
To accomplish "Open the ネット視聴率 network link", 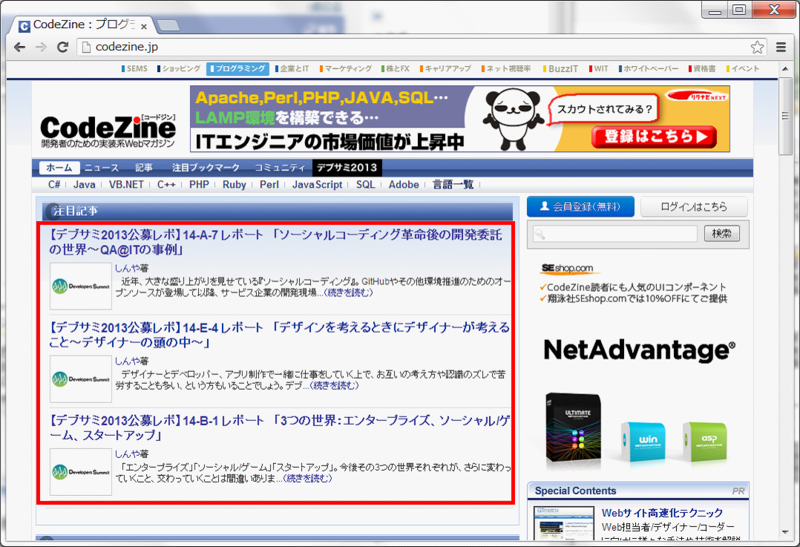I will pos(506,68).
